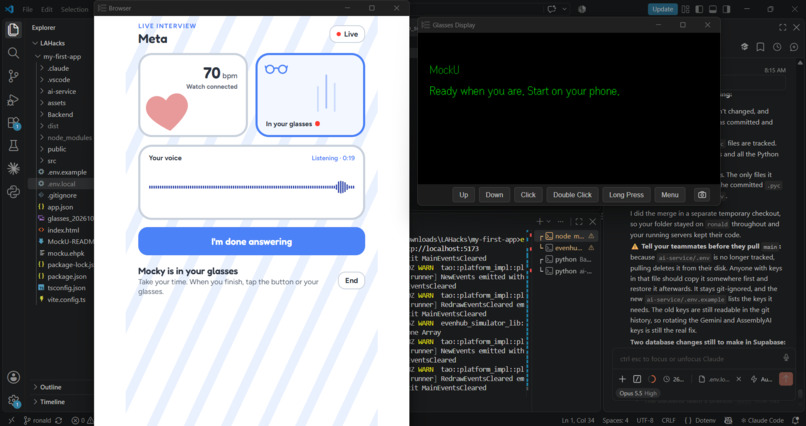Open Edit menu

point(47,9)
